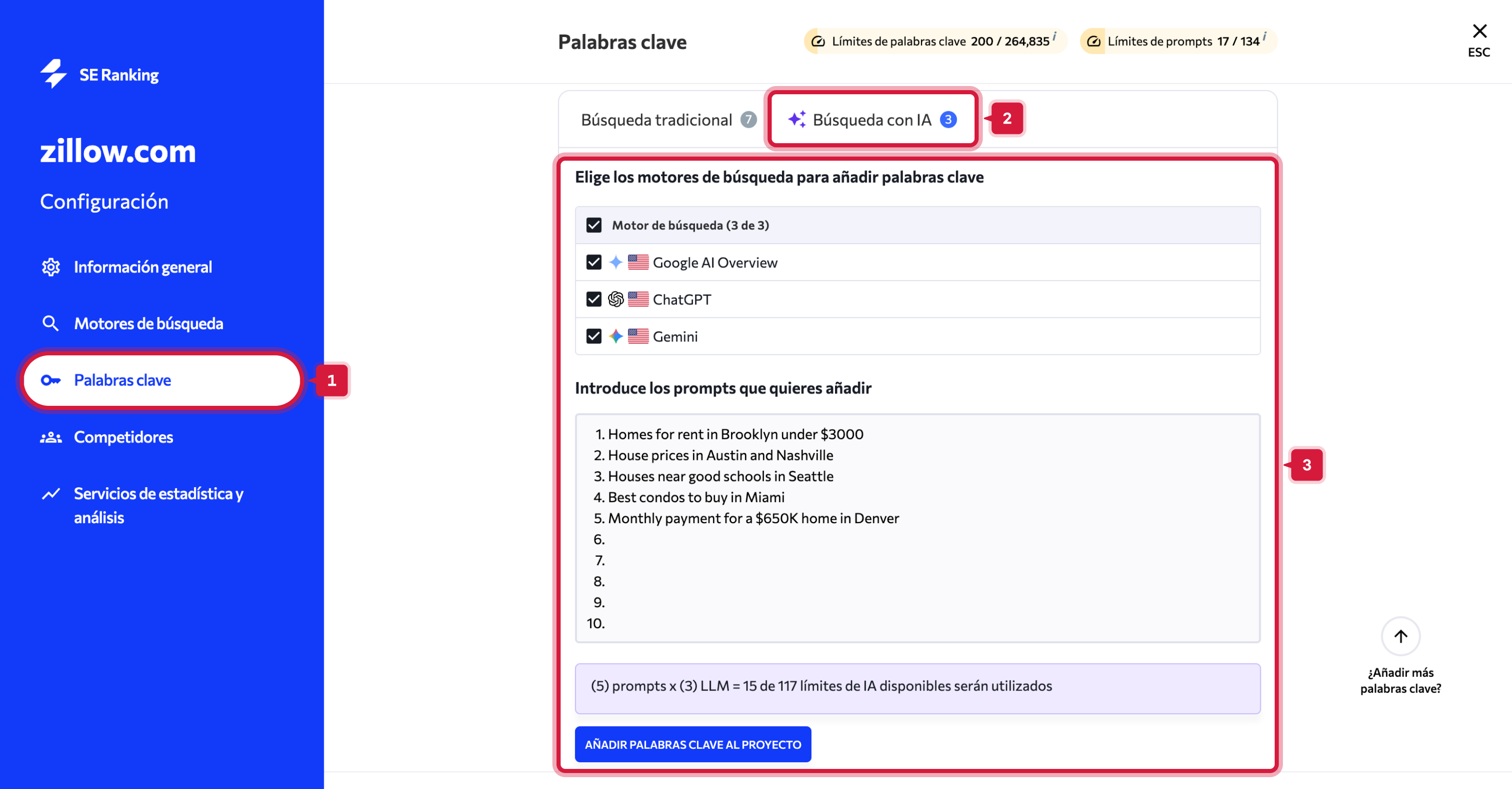Click the SE Ranking logo icon
This screenshot has width=1512, height=789.
(x=54, y=74)
